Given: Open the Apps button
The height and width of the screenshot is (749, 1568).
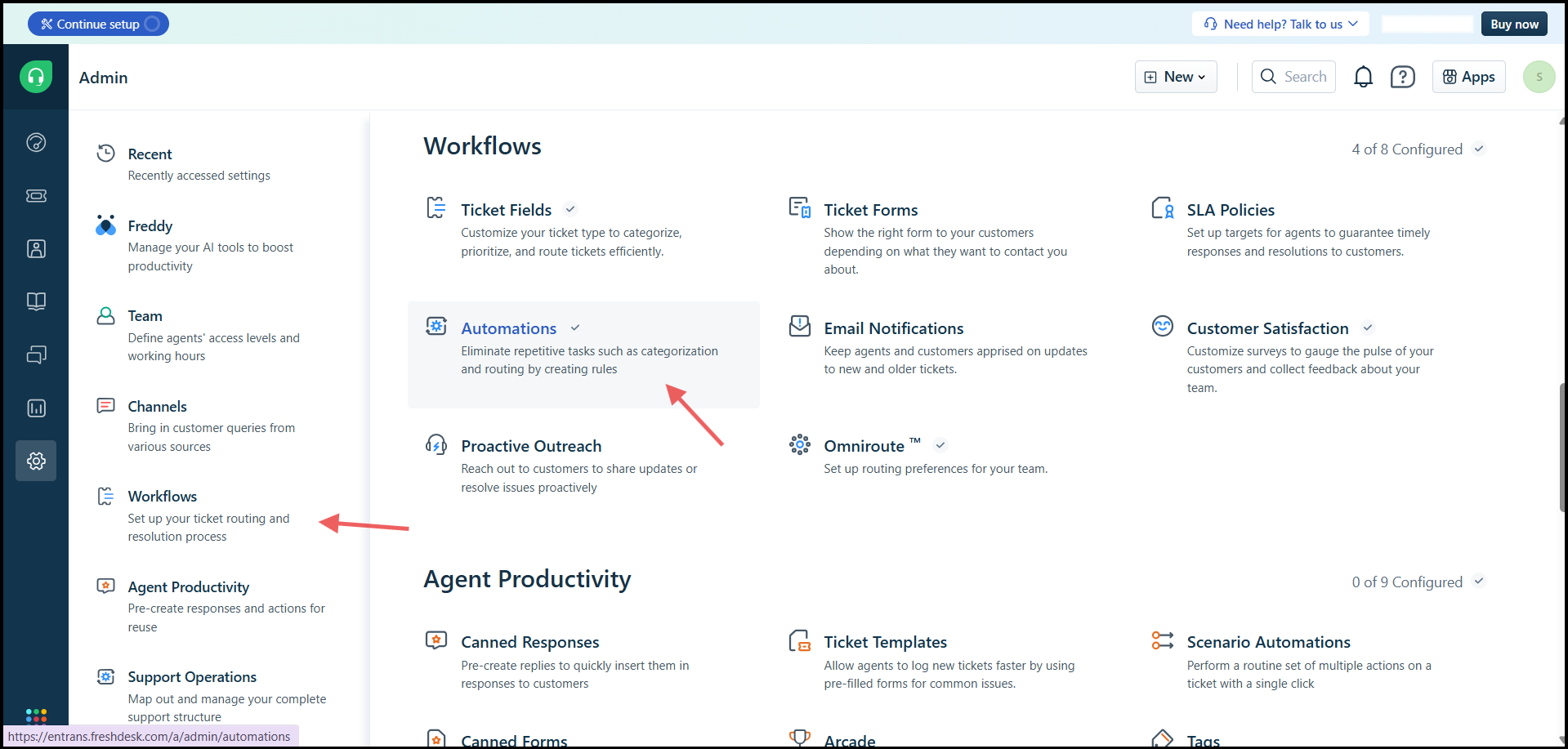Looking at the screenshot, I should [1468, 77].
